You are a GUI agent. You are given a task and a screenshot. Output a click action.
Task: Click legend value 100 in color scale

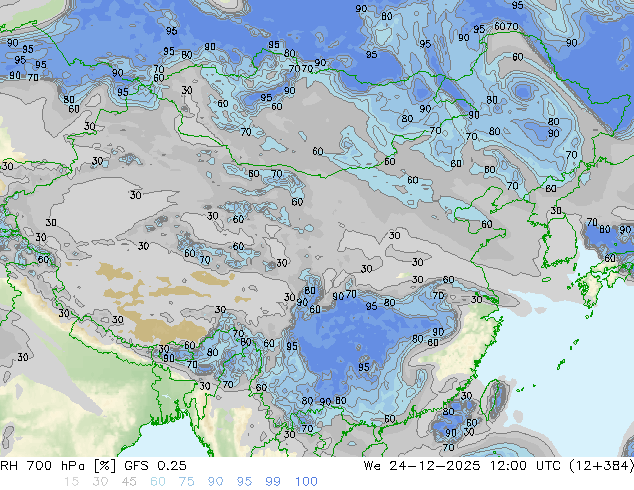pos(306,482)
